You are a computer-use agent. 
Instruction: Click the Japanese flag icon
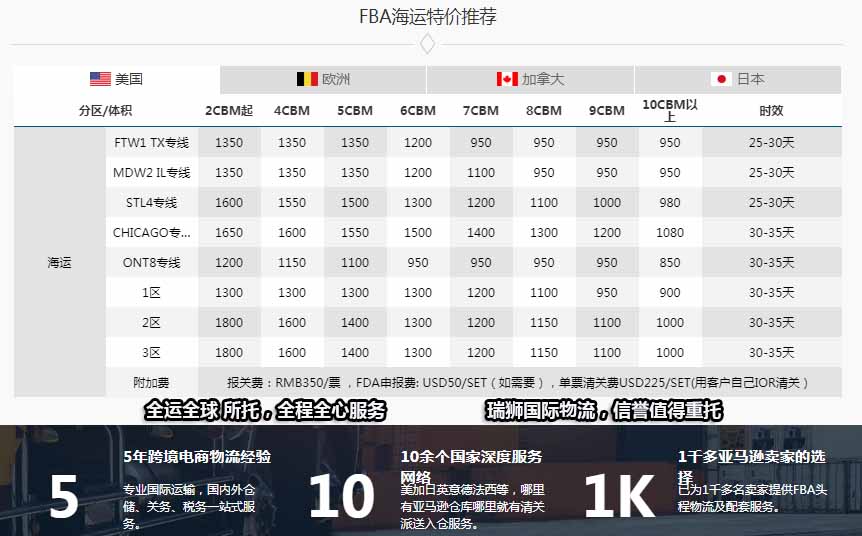pyautogui.click(x=721, y=79)
